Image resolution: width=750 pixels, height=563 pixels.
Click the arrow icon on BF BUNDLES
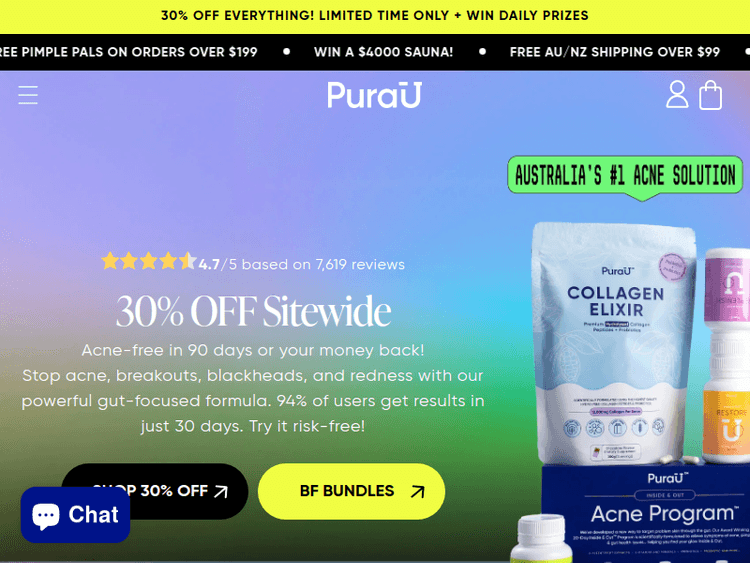point(418,491)
